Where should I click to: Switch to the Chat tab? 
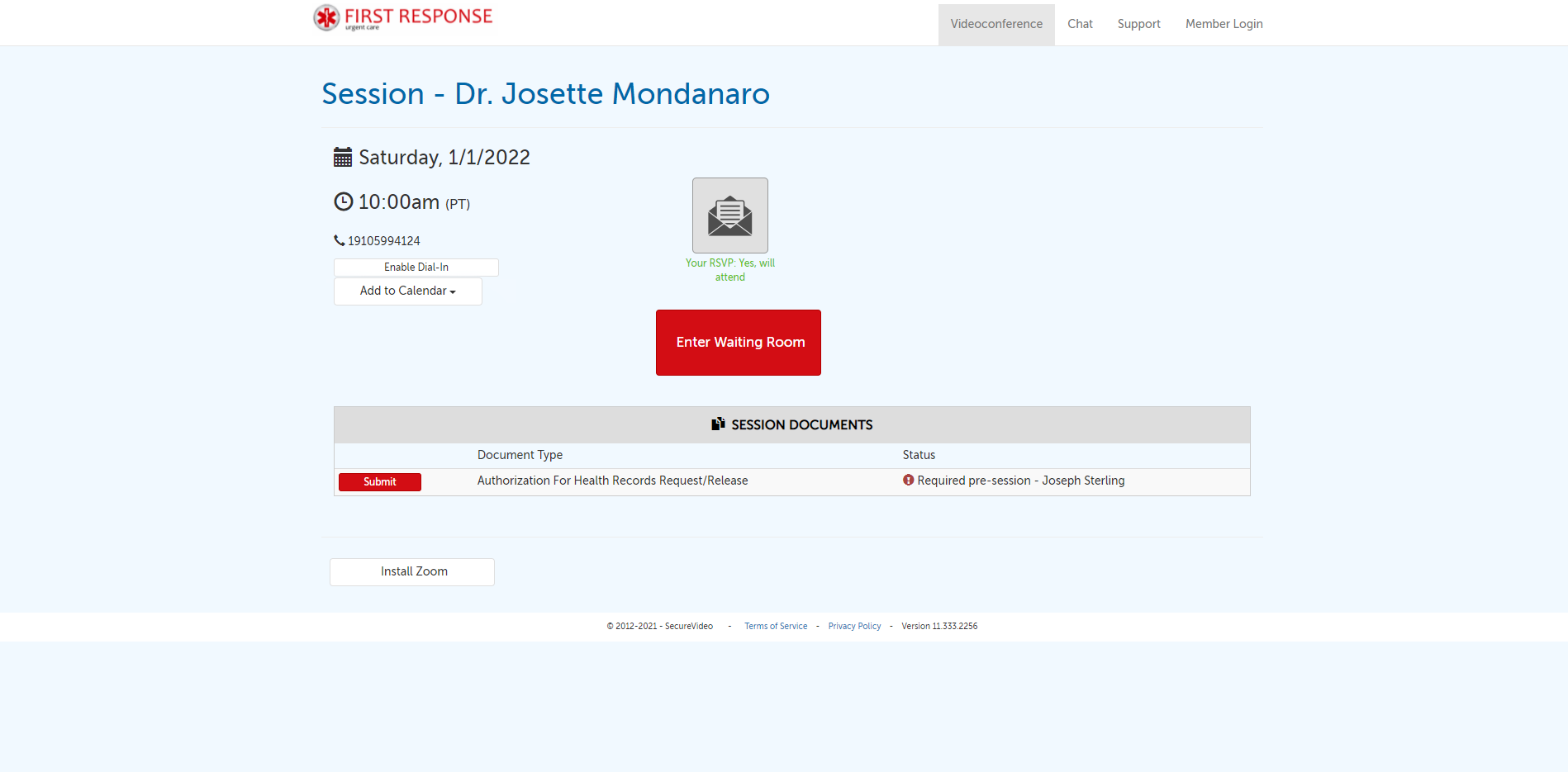pos(1080,24)
